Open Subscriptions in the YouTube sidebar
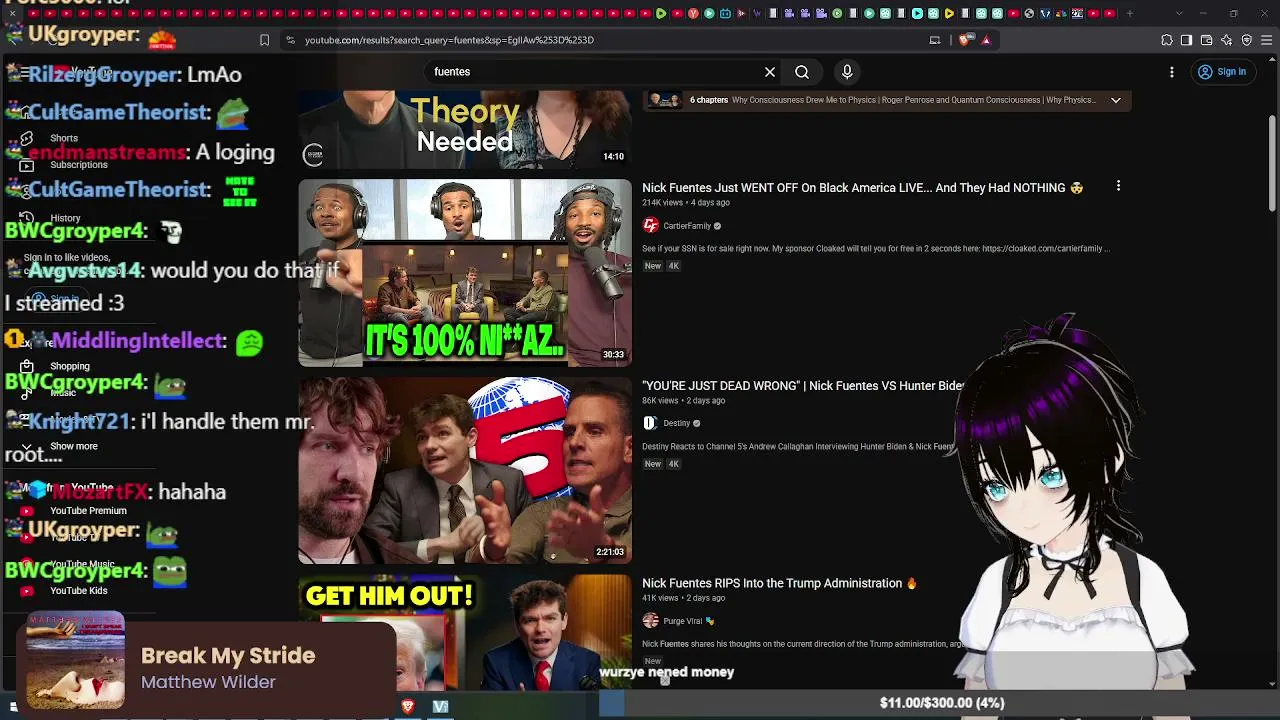Viewport: 1280px width, 720px height. (78, 165)
